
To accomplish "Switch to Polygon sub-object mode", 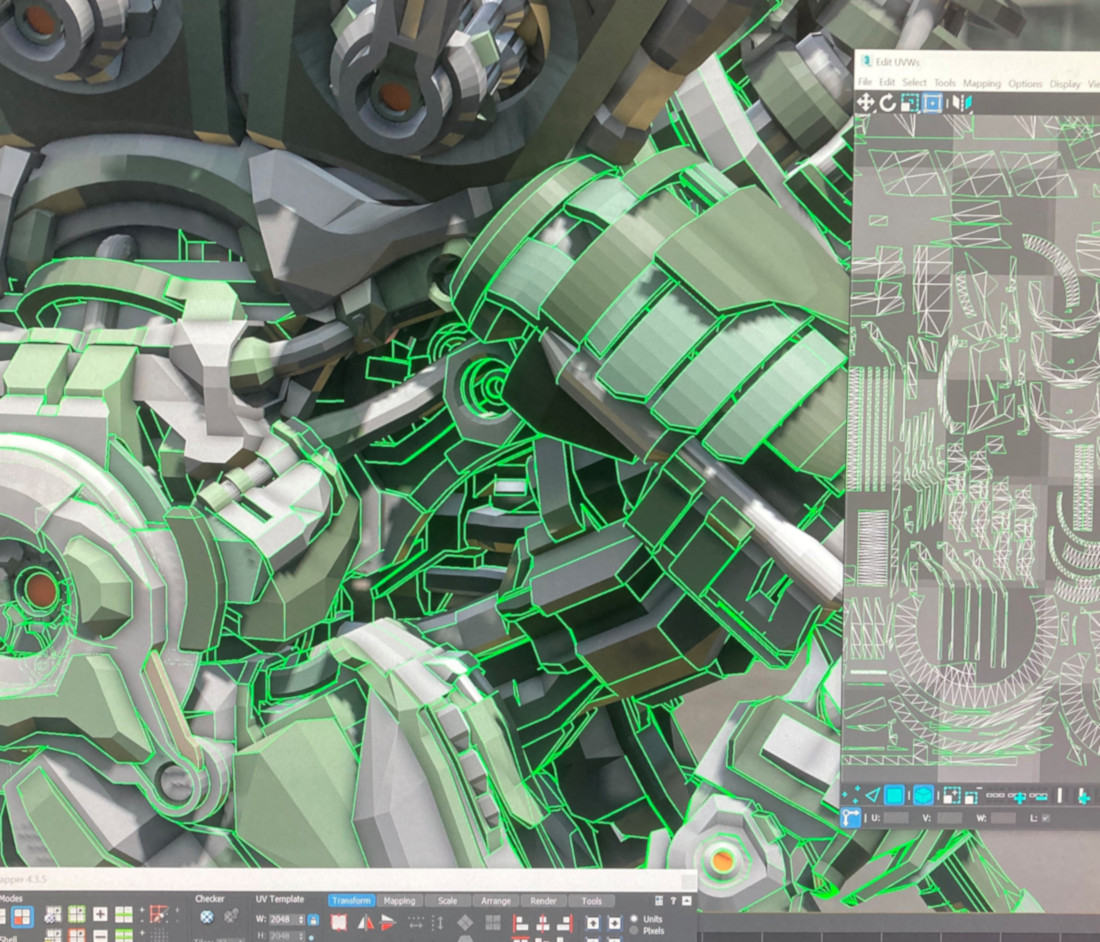I will coord(894,796).
